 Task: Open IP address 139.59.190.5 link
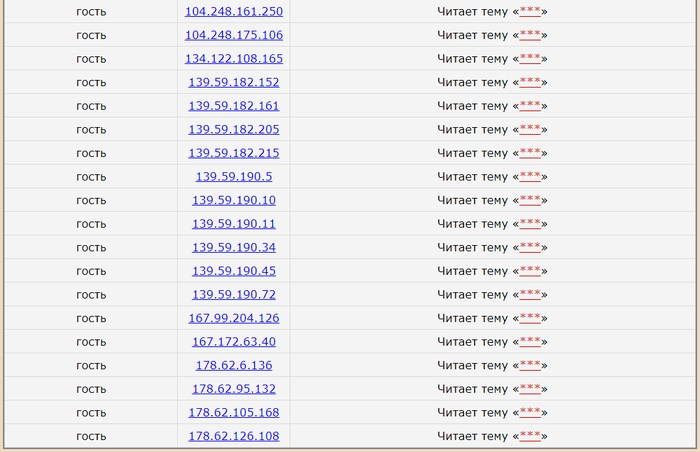click(x=234, y=177)
